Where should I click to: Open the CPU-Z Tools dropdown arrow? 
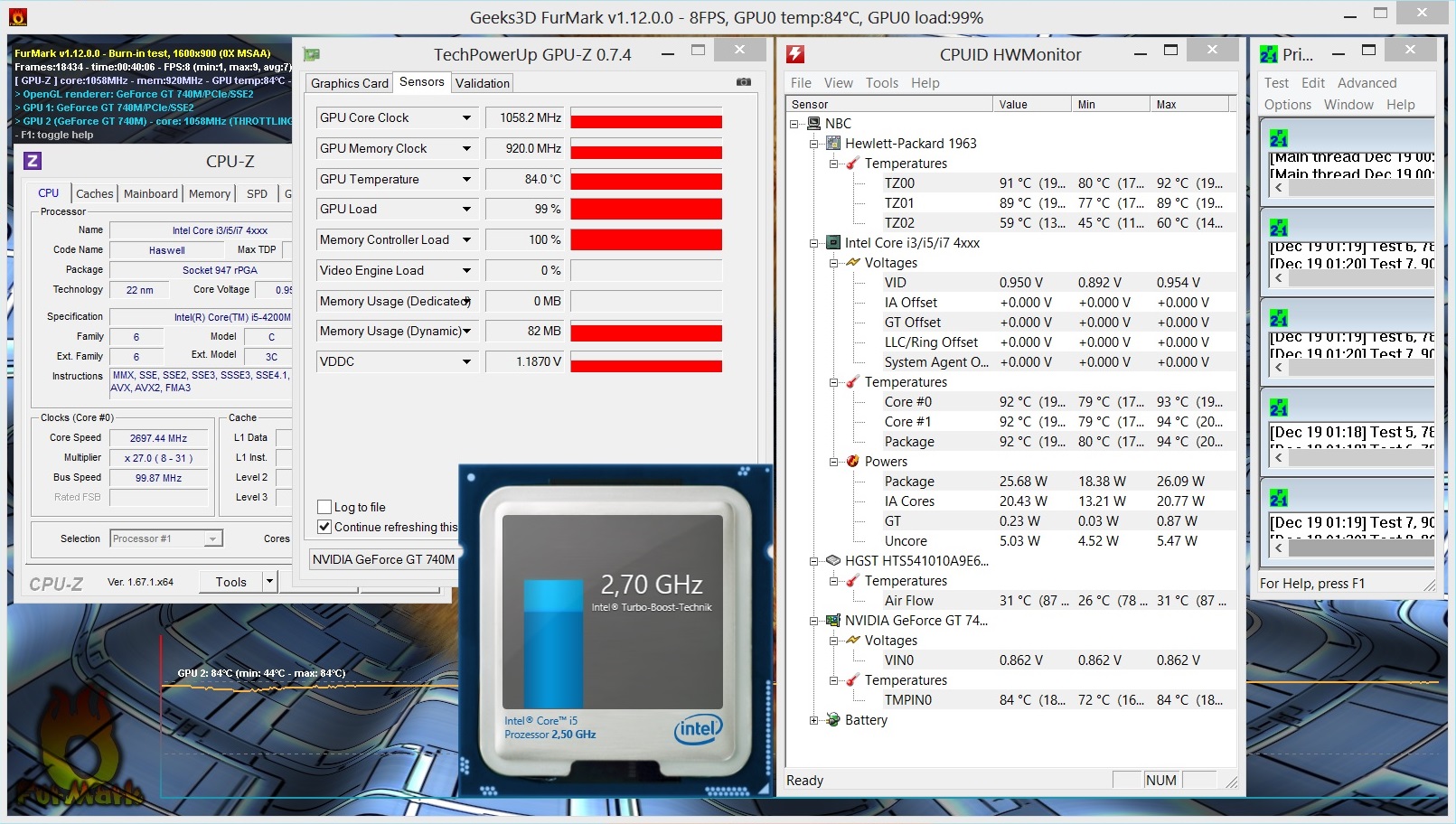click(x=269, y=582)
